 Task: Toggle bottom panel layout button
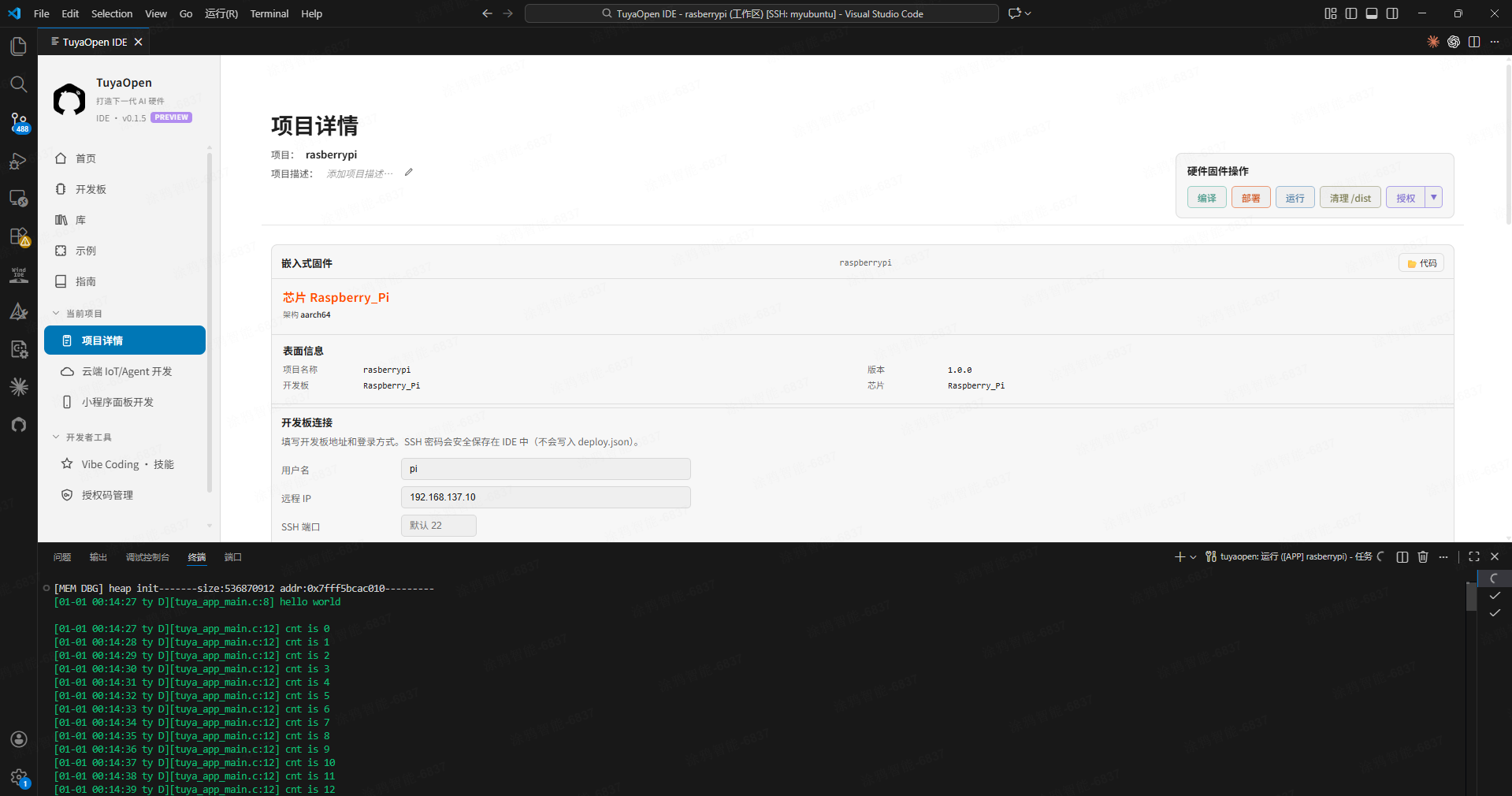[x=1372, y=13]
